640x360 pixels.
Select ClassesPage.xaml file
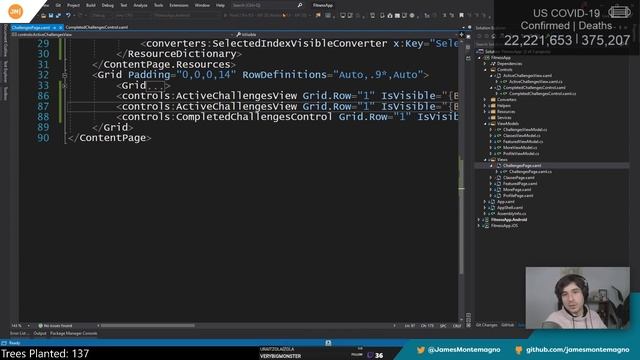point(518,178)
